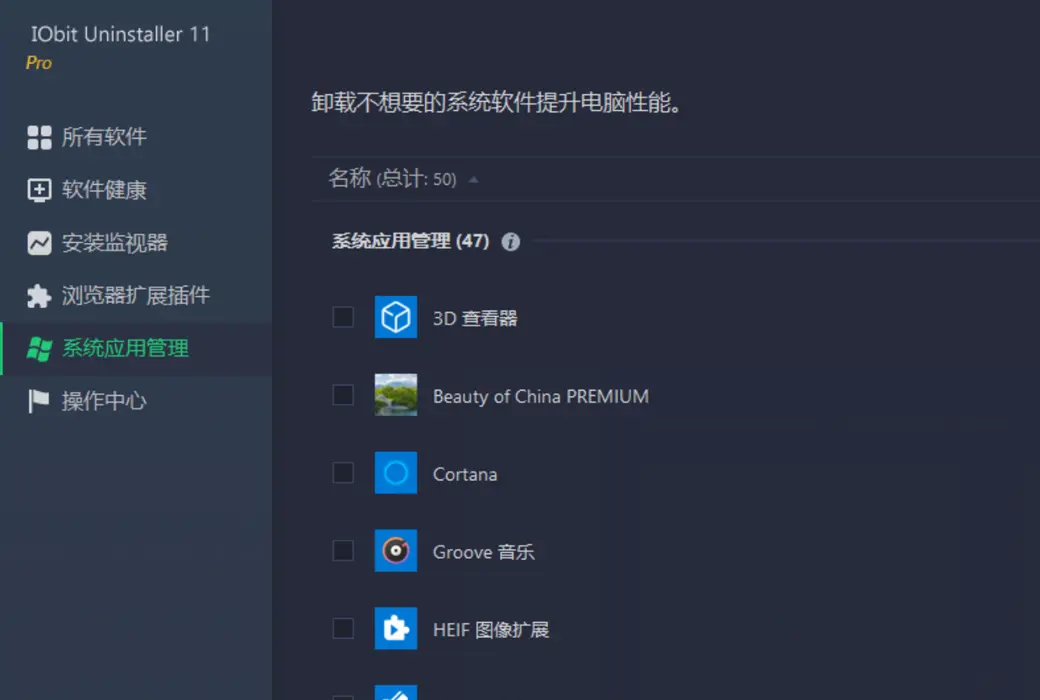
Task: Click the info icon beside 系统应用管理 (47)
Action: (x=510, y=242)
